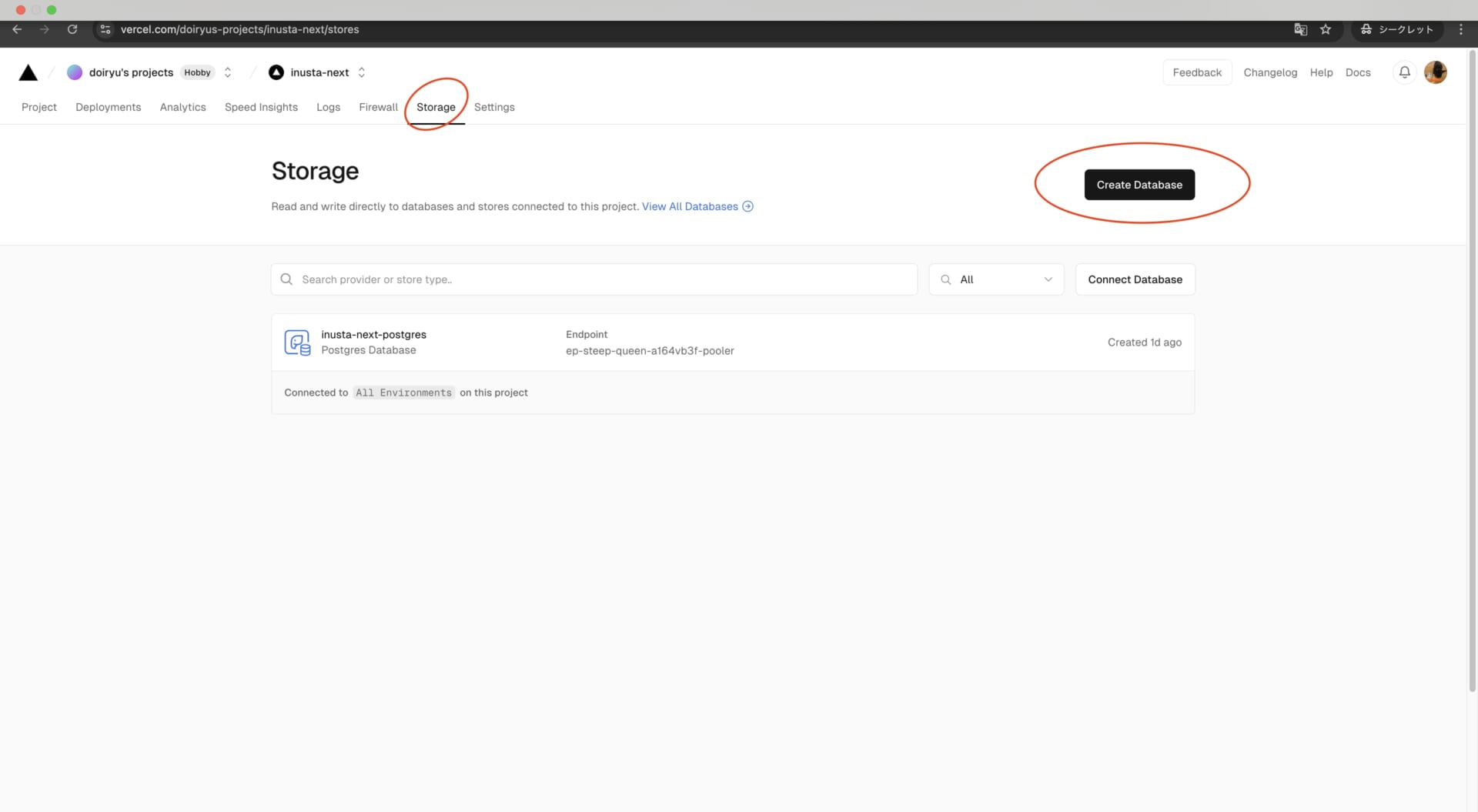This screenshot has width=1478, height=812.
Task: Click the incognito シークレット indicator
Action: pos(1396,29)
